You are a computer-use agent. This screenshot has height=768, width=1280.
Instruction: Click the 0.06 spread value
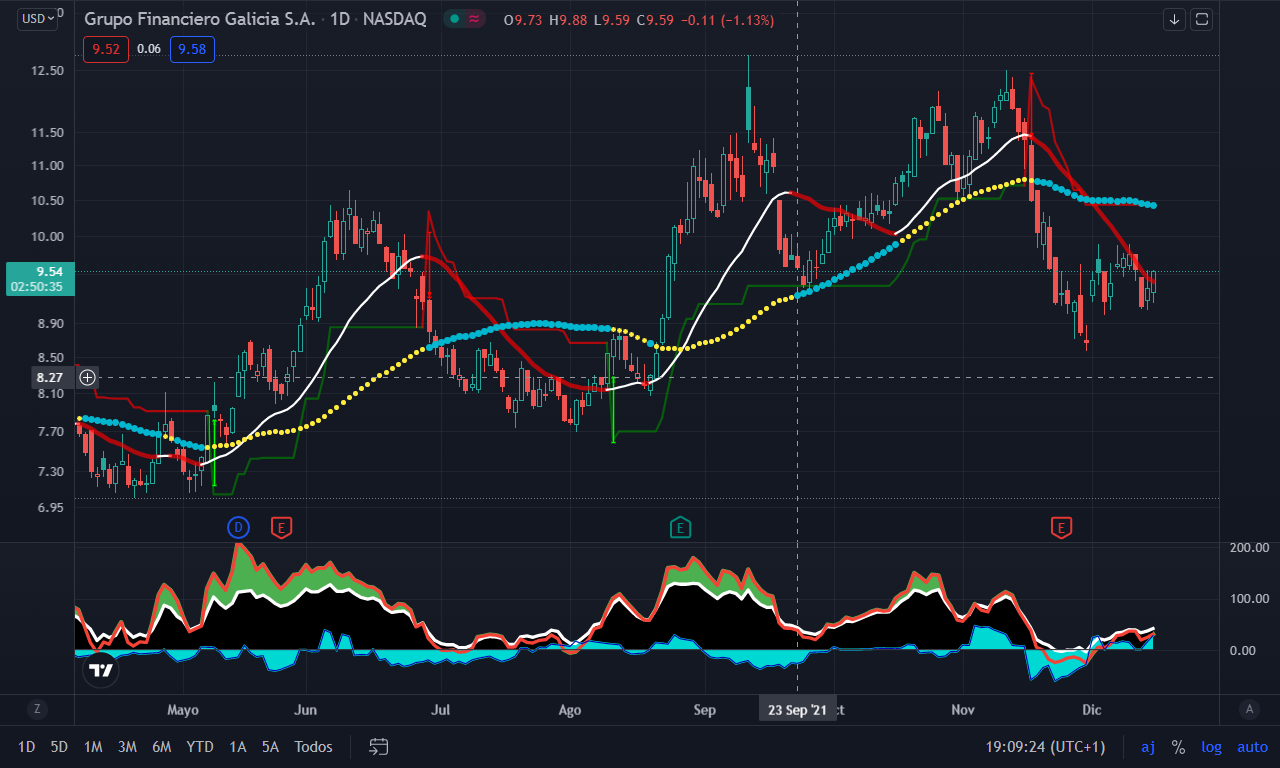(x=149, y=49)
